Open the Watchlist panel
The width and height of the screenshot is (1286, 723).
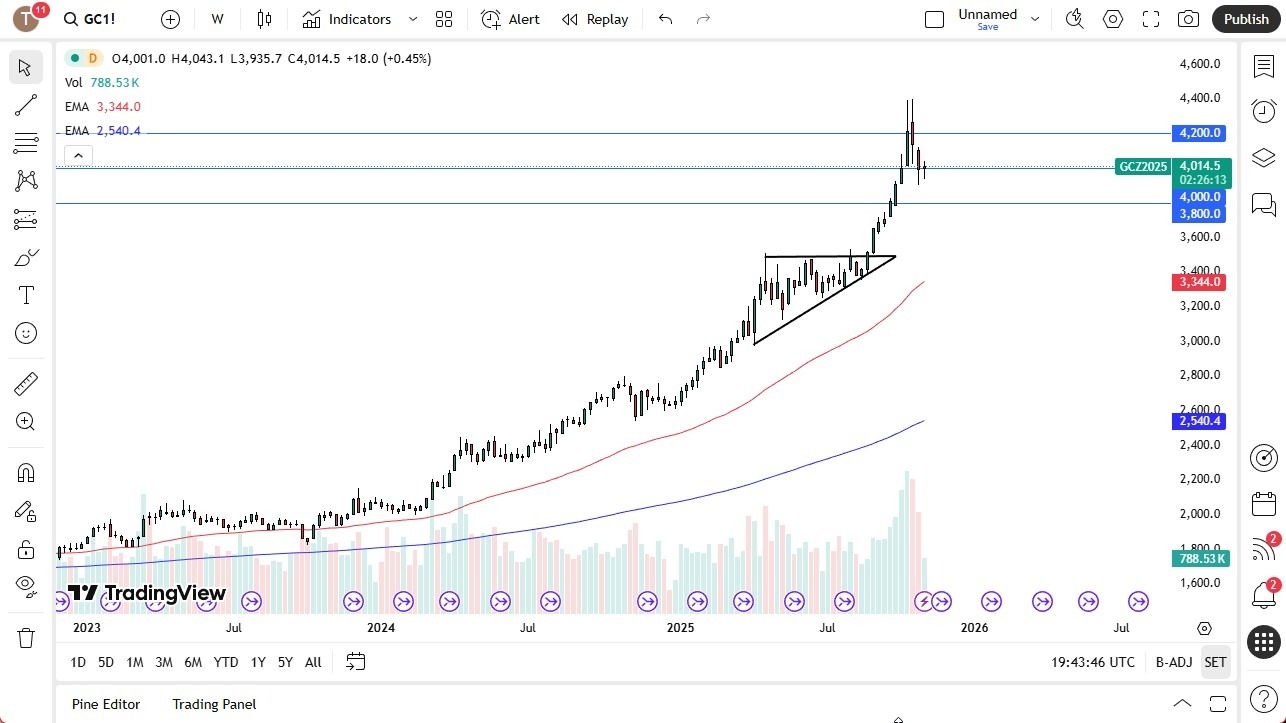tap(1264, 64)
